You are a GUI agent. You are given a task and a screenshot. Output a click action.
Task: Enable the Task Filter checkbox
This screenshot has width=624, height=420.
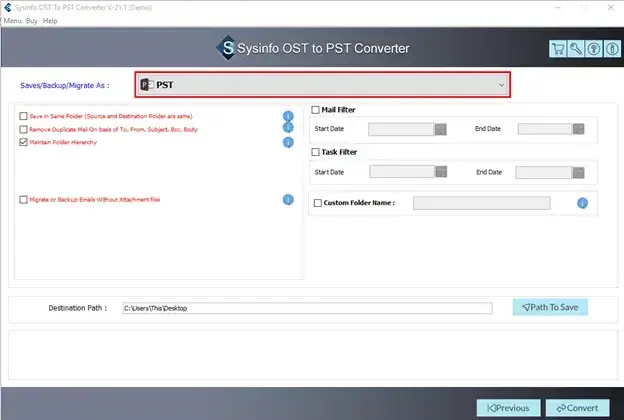coord(315,152)
